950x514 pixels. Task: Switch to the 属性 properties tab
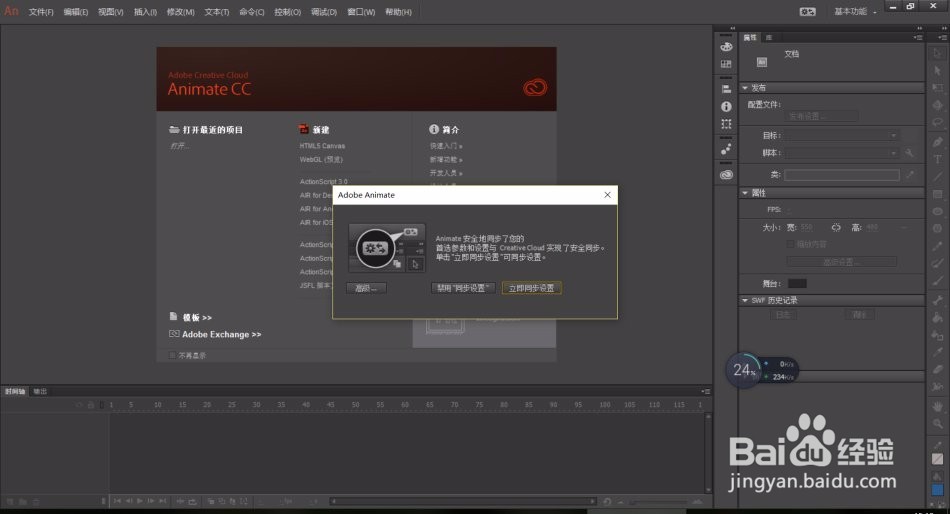(750, 38)
